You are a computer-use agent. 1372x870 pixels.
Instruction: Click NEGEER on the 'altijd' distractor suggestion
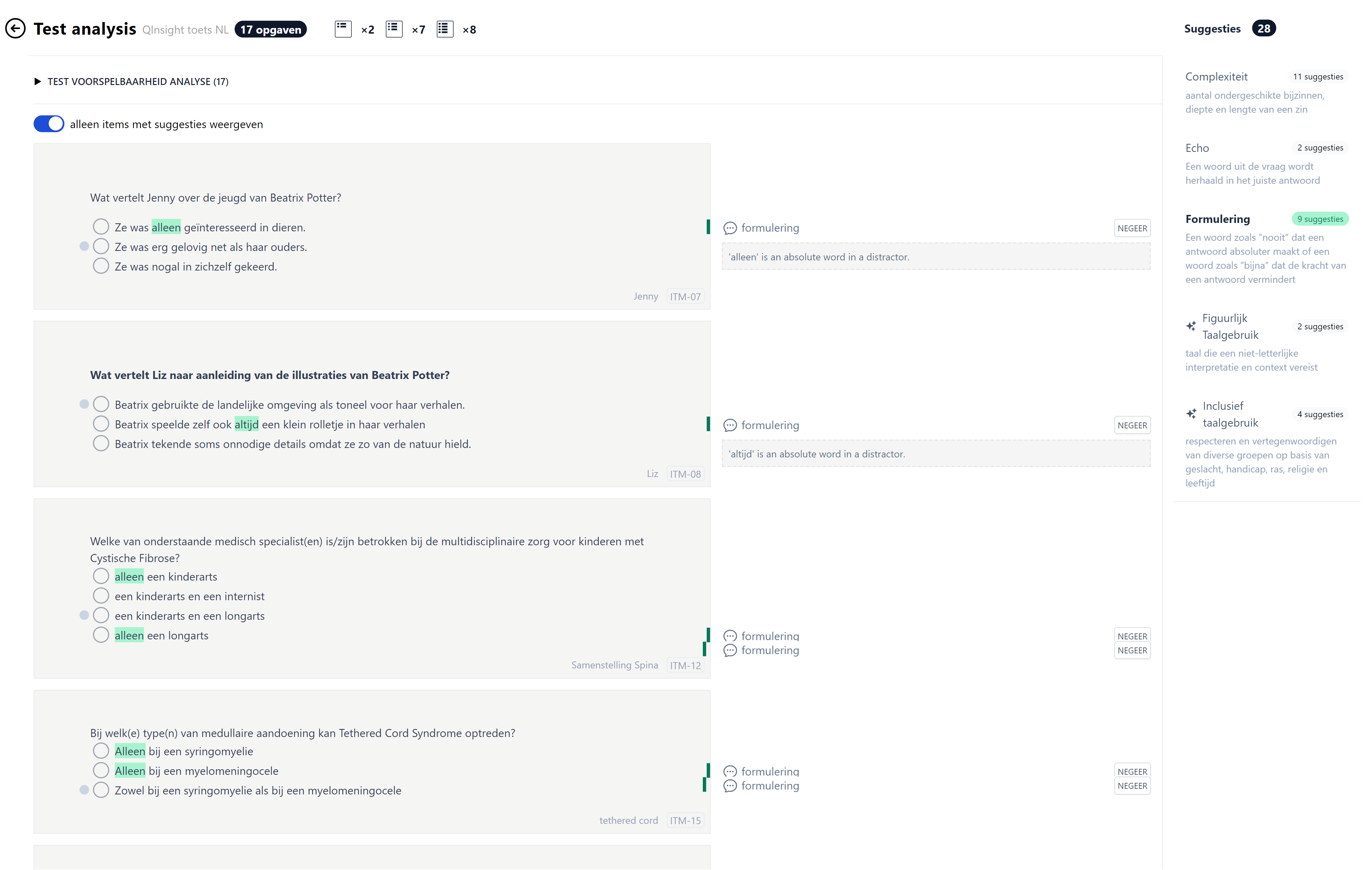pos(1132,425)
